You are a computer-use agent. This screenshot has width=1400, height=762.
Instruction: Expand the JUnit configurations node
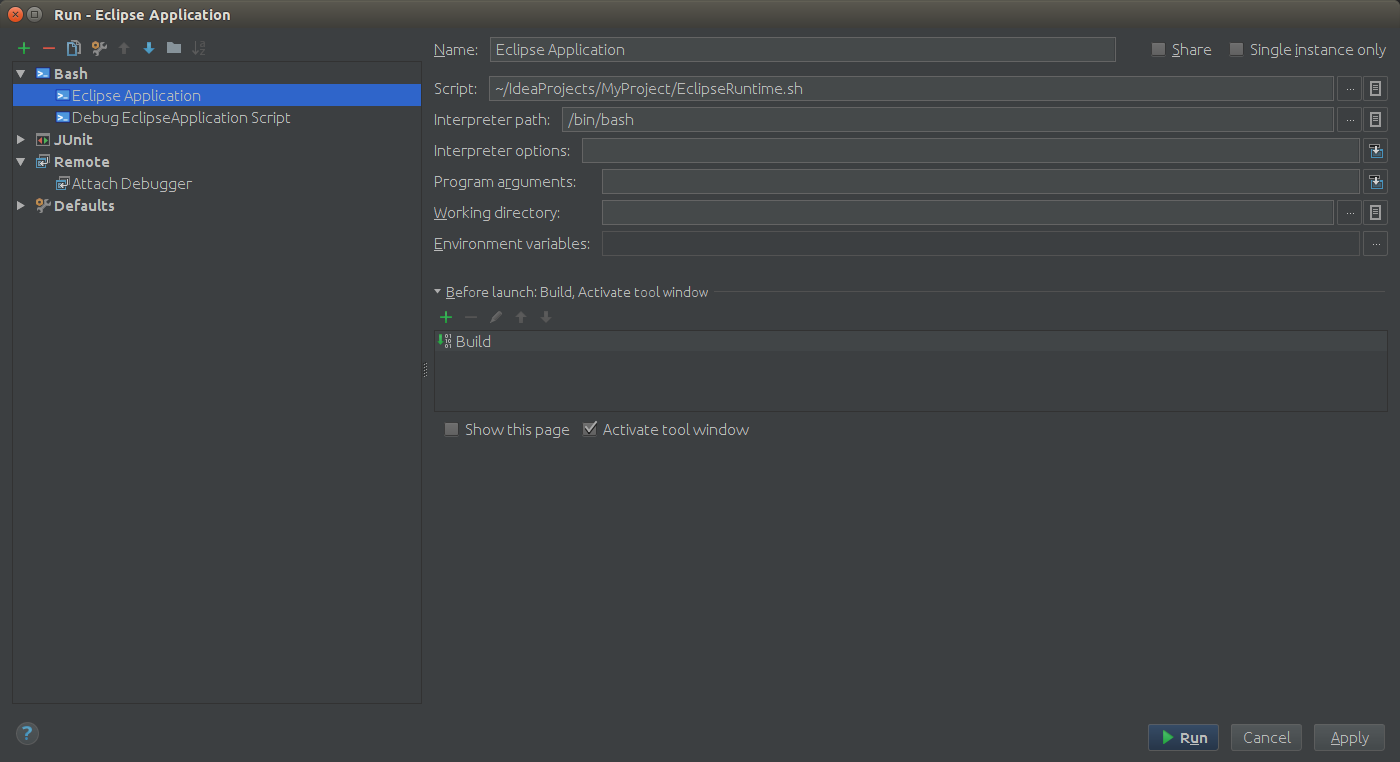[21, 140]
